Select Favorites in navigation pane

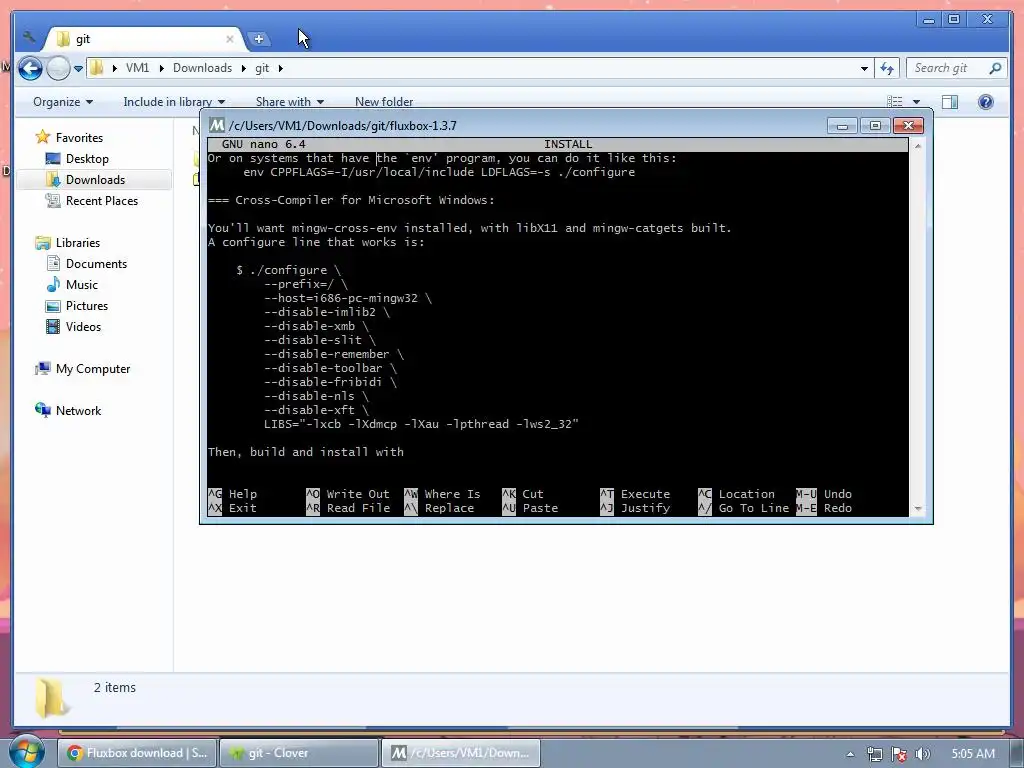pyautogui.click(x=79, y=138)
